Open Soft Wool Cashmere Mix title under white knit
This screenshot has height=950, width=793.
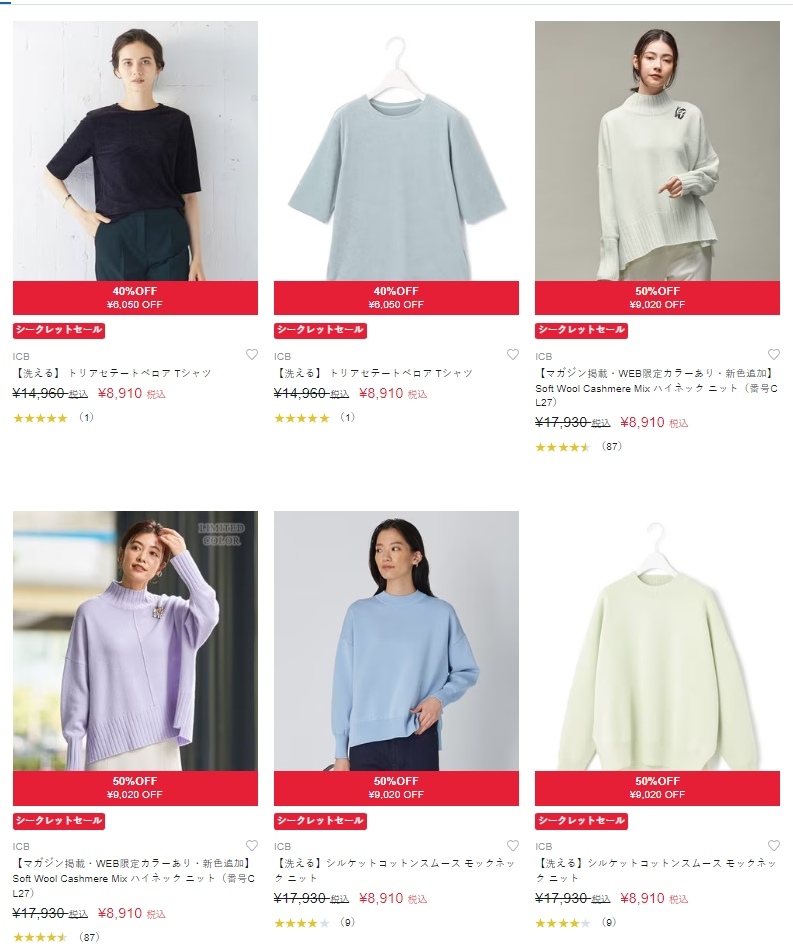point(657,388)
